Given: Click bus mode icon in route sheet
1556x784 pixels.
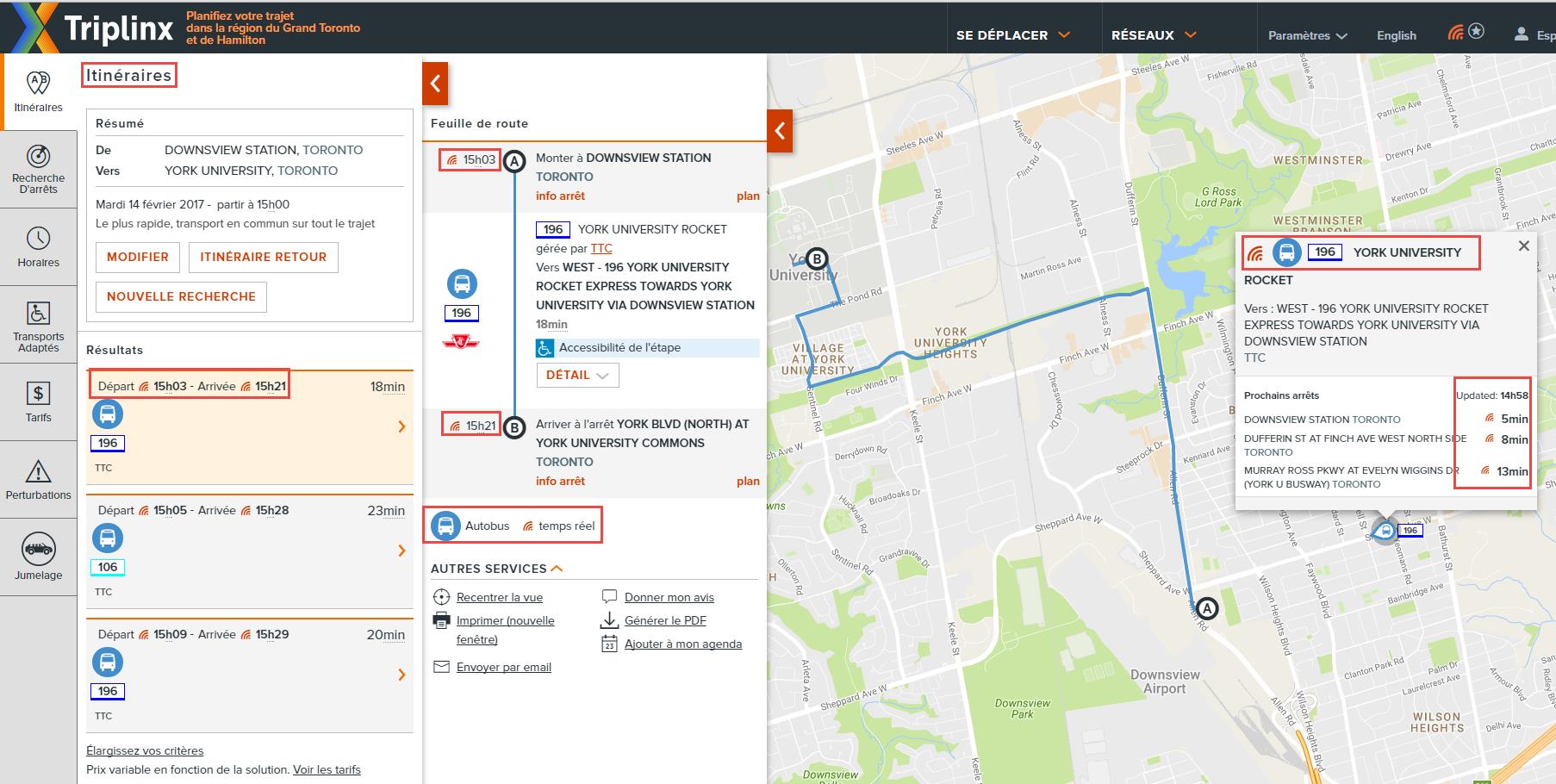Looking at the screenshot, I should (462, 284).
